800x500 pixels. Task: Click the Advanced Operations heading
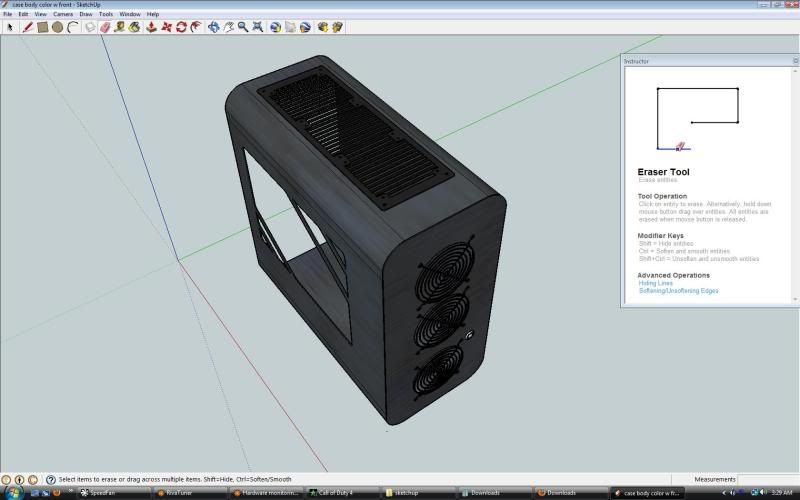[x=673, y=275]
